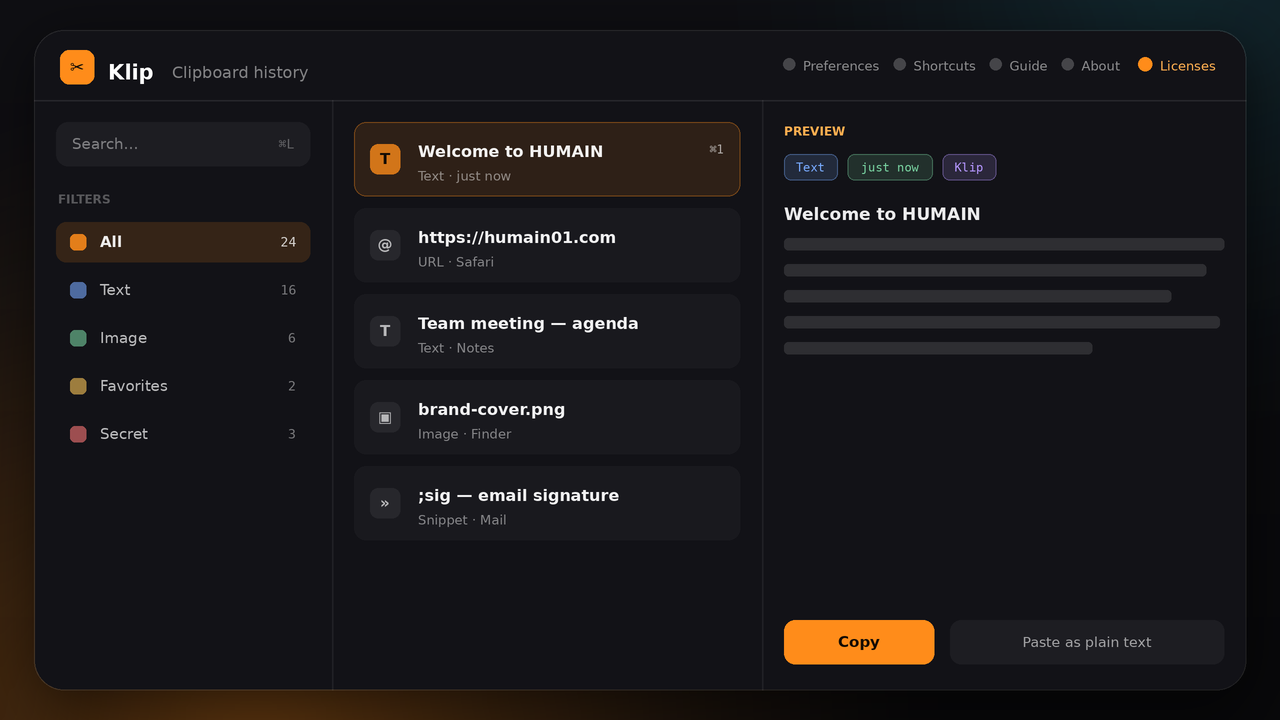
Task: Select the orange T icon on Welcome item
Action: (385, 159)
